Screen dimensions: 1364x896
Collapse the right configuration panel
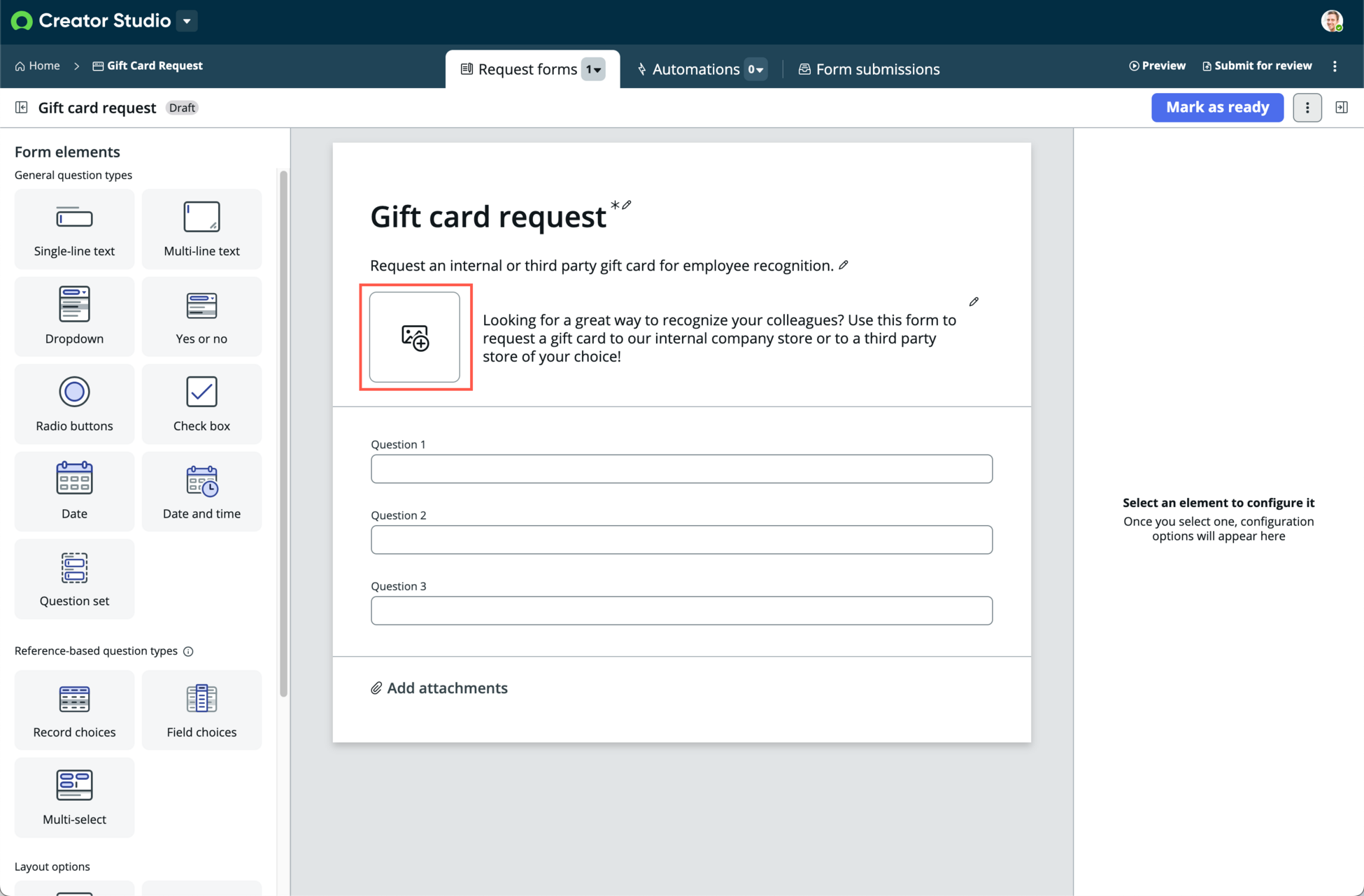coord(1342,107)
